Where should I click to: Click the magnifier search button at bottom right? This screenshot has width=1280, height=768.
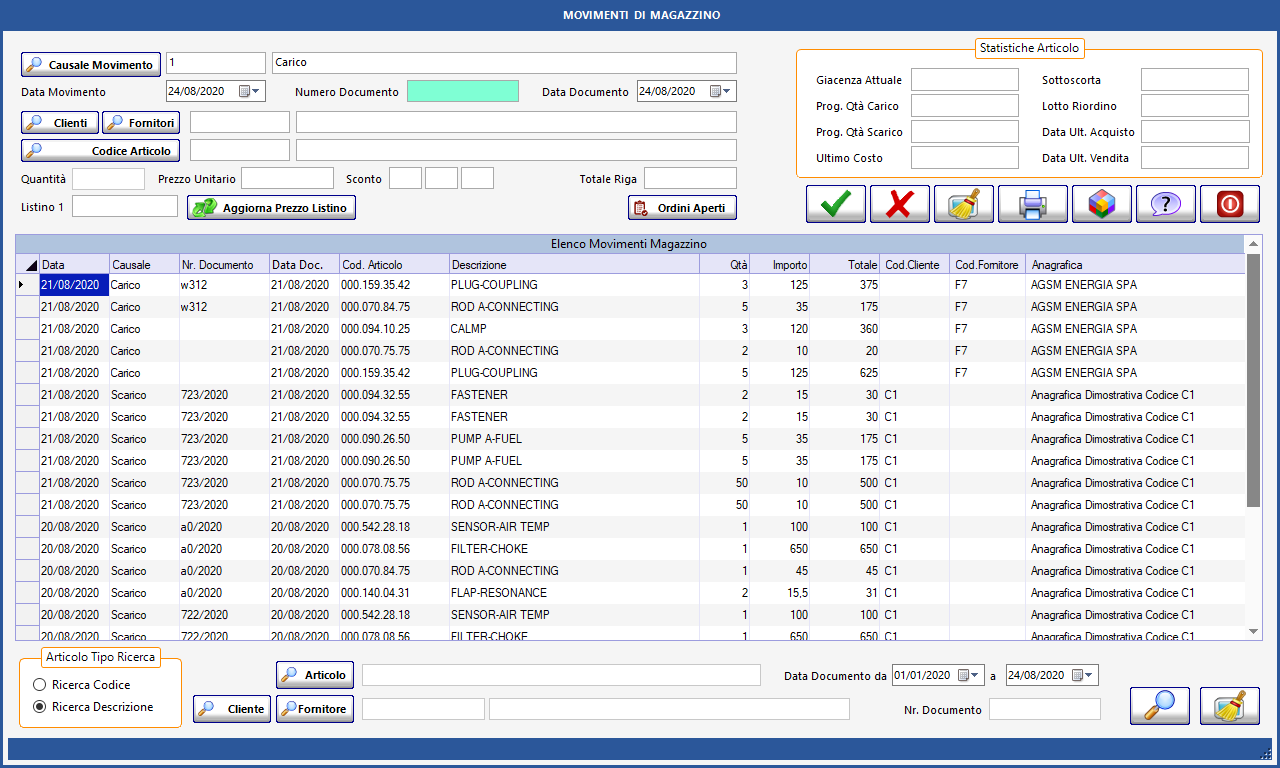tap(1159, 706)
